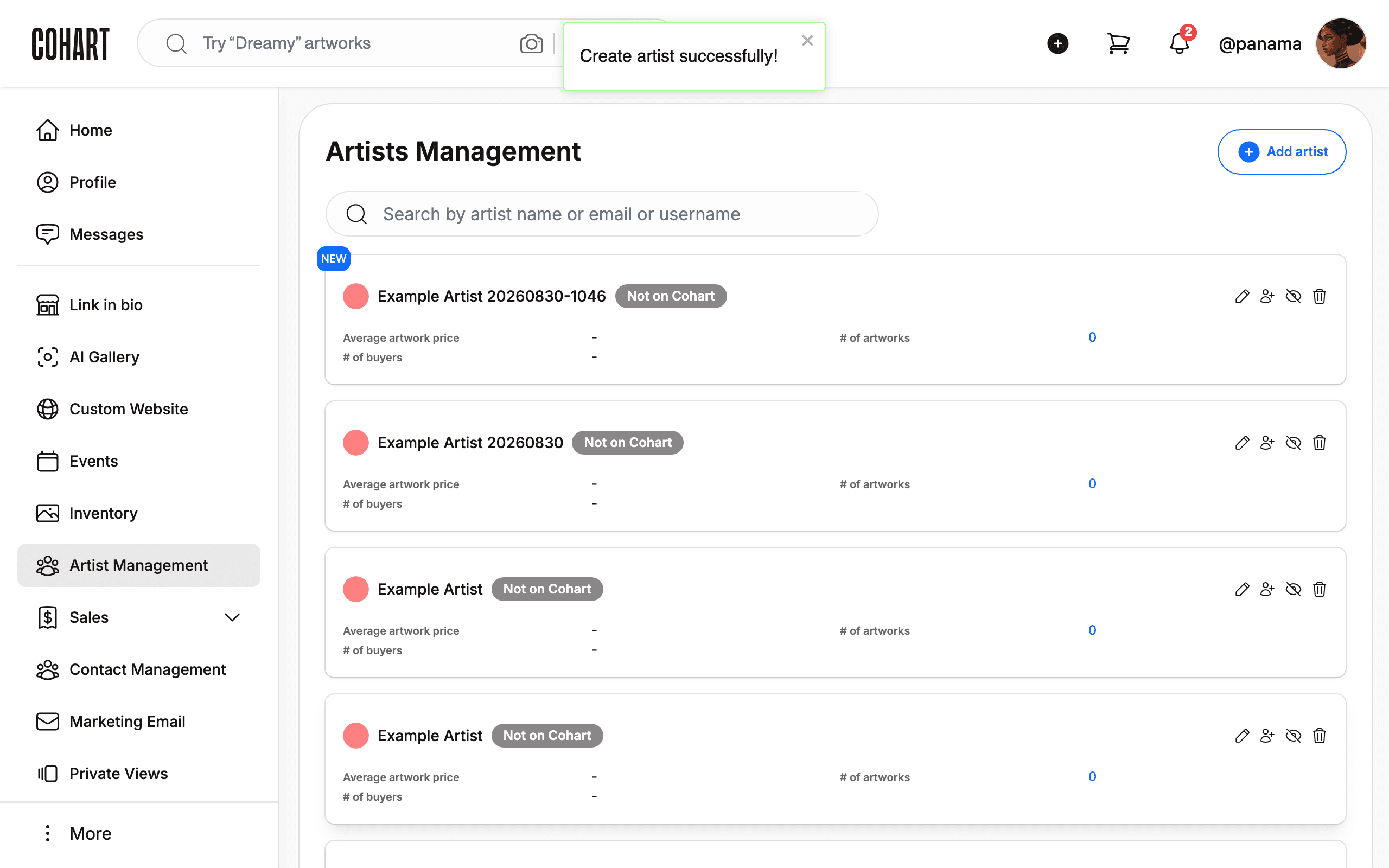Open the @panama profile avatar
The height and width of the screenshot is (868, 1389).
(1341, 43)
